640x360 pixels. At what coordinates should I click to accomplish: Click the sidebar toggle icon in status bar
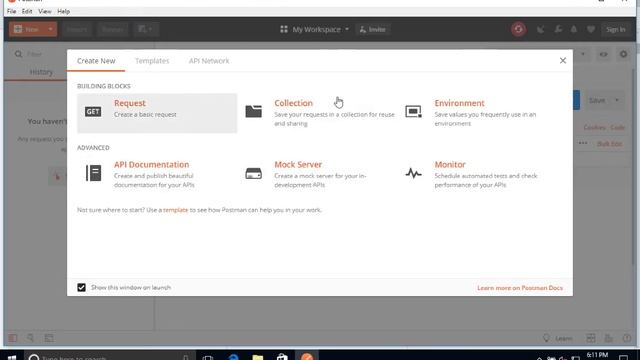point(13,338)
